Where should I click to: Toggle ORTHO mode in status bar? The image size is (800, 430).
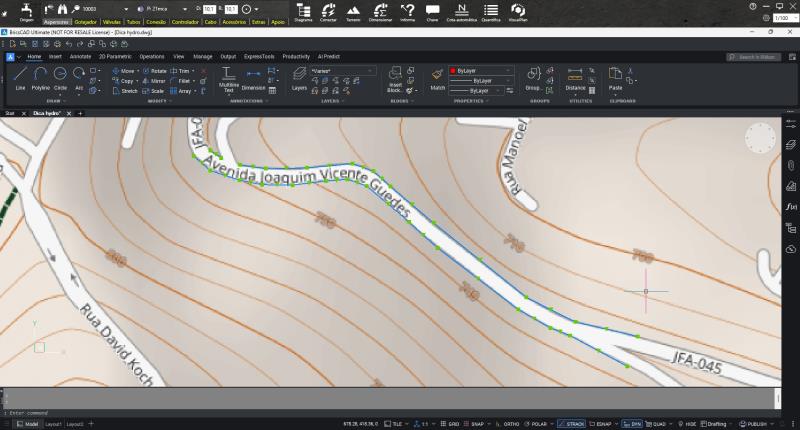coord(512,424)
